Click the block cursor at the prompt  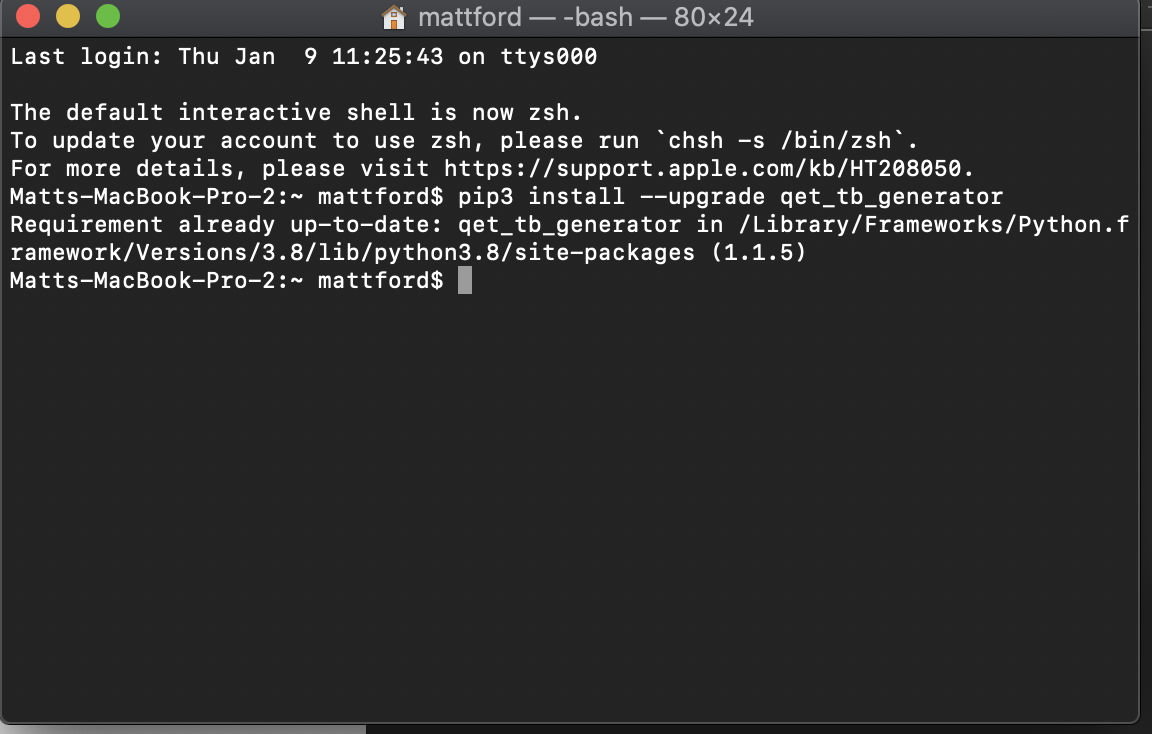point(464,281)
